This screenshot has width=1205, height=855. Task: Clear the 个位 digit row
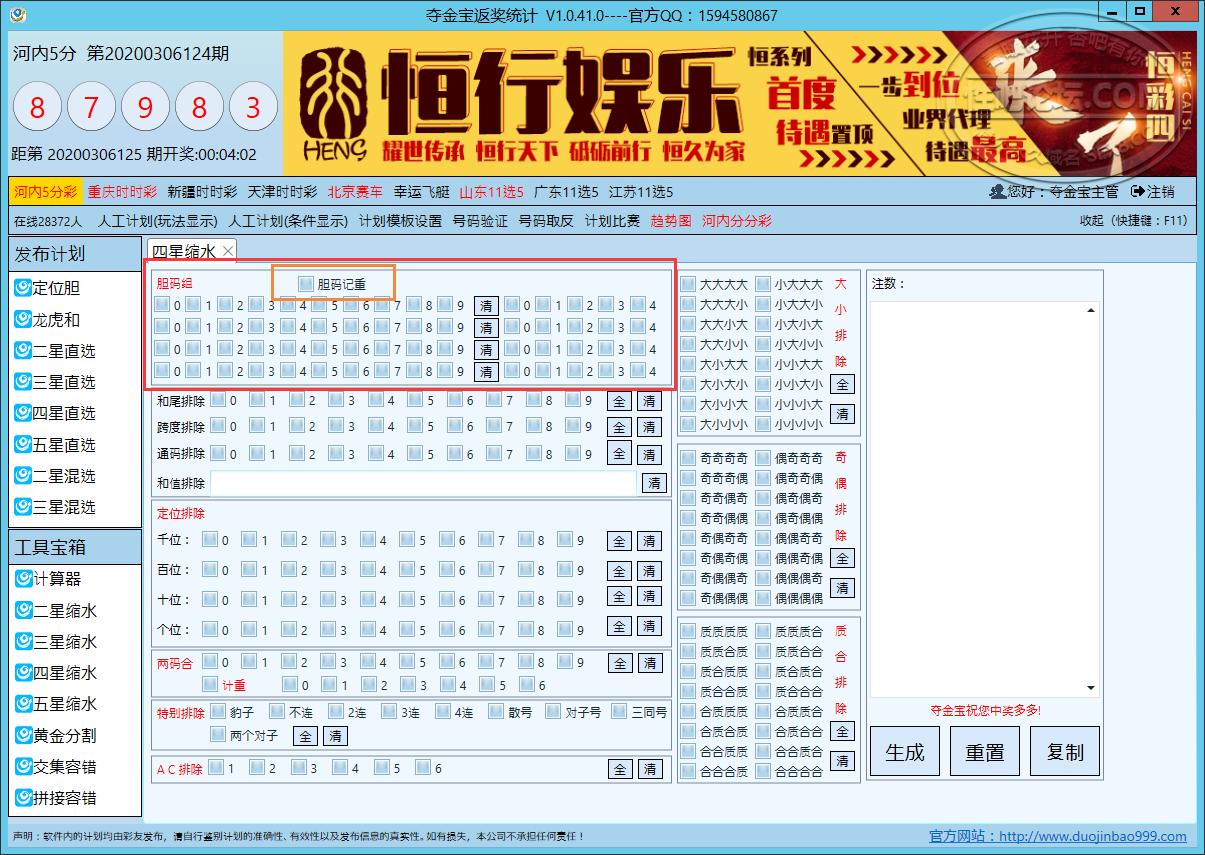tap(650, 626)
